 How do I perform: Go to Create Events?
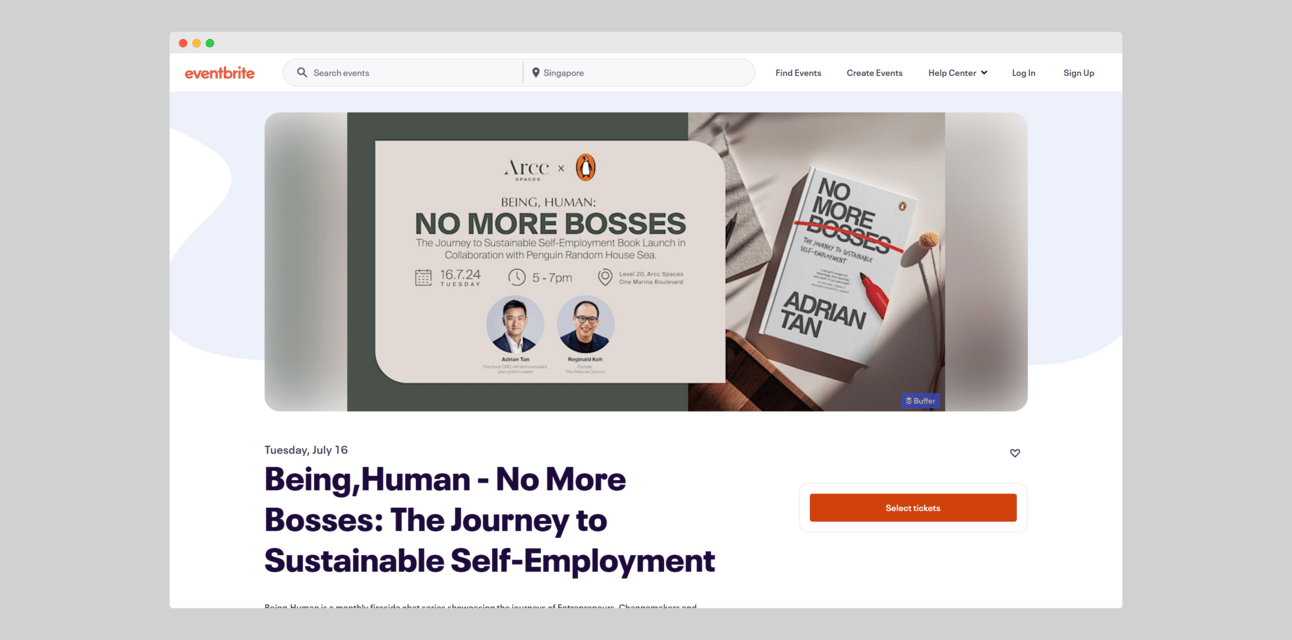click(874, 73)
